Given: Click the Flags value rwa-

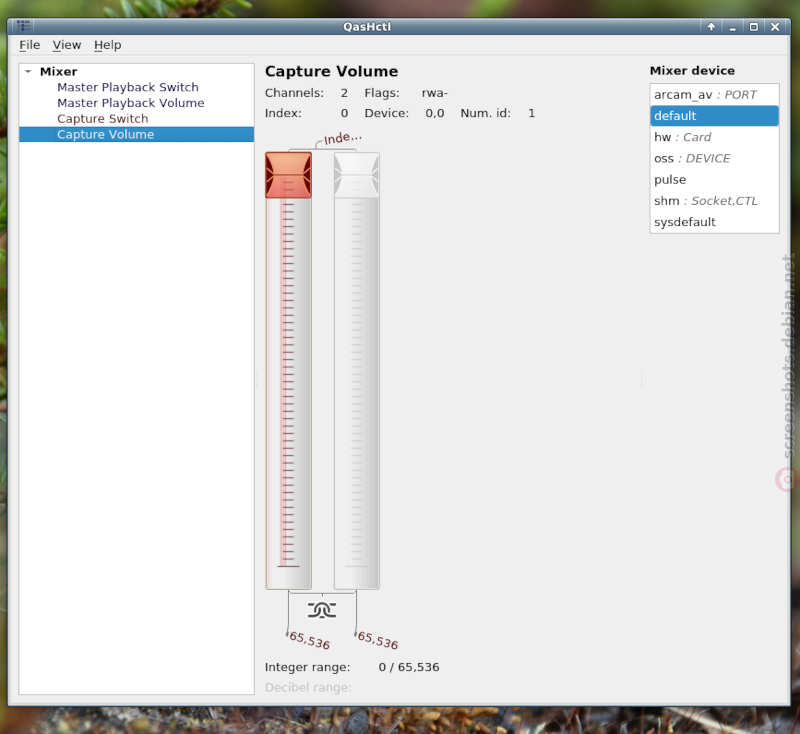Looking at the screenshot, I should [435, 93].
